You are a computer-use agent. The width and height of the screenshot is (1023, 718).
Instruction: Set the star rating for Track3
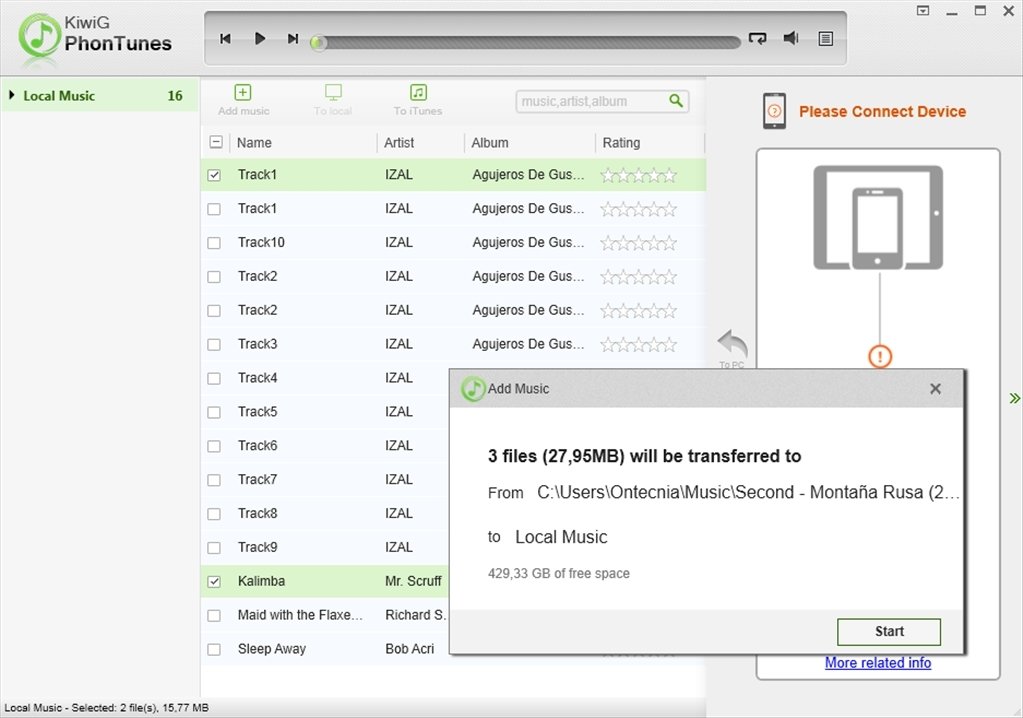[x=639, y=344]
